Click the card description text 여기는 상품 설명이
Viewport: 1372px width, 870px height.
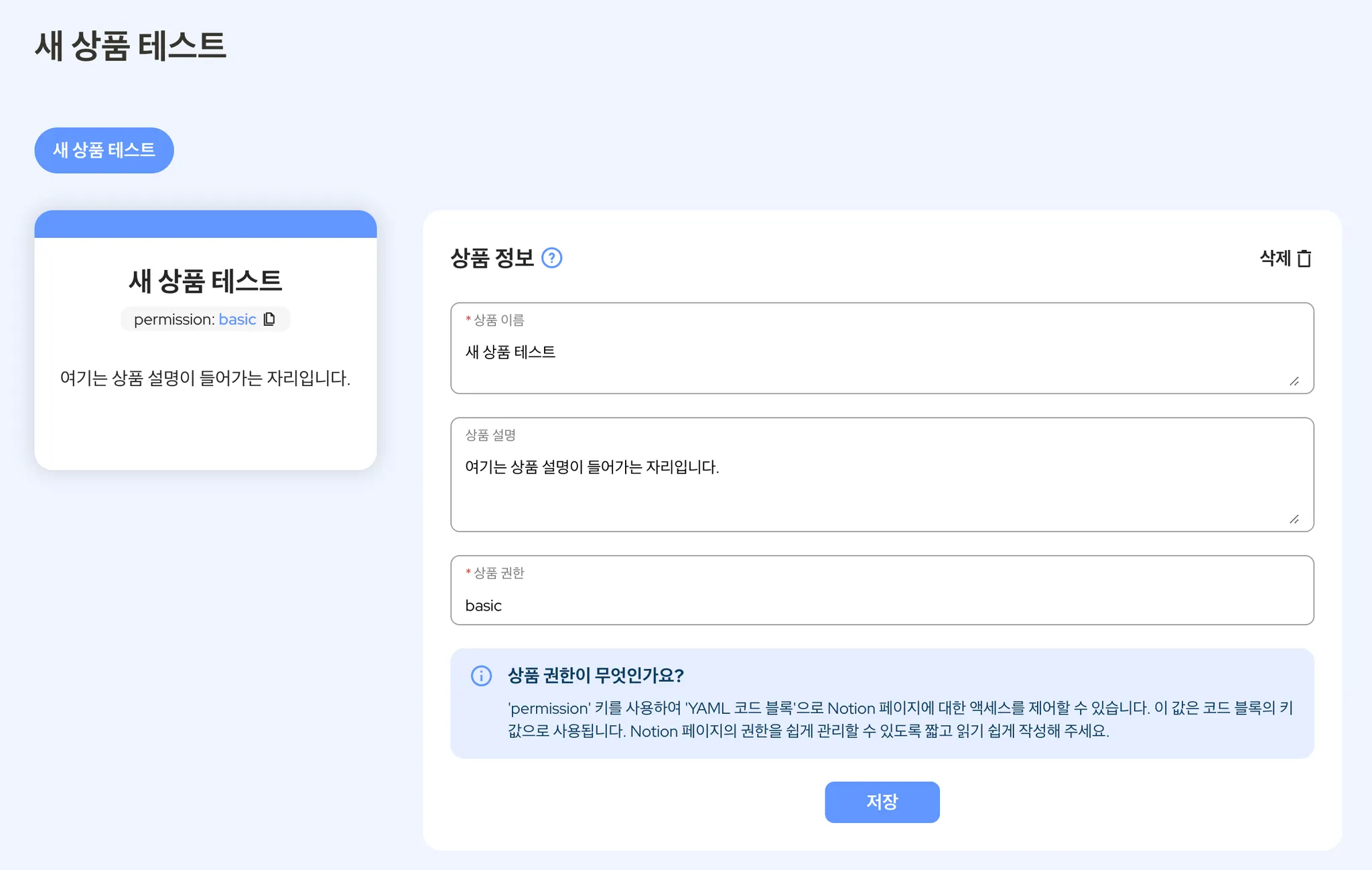coord(205,378)
